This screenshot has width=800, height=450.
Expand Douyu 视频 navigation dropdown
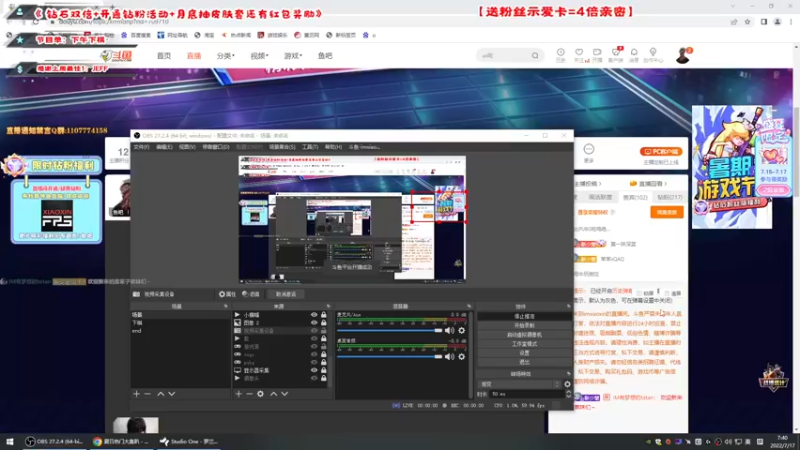(259, 56)
